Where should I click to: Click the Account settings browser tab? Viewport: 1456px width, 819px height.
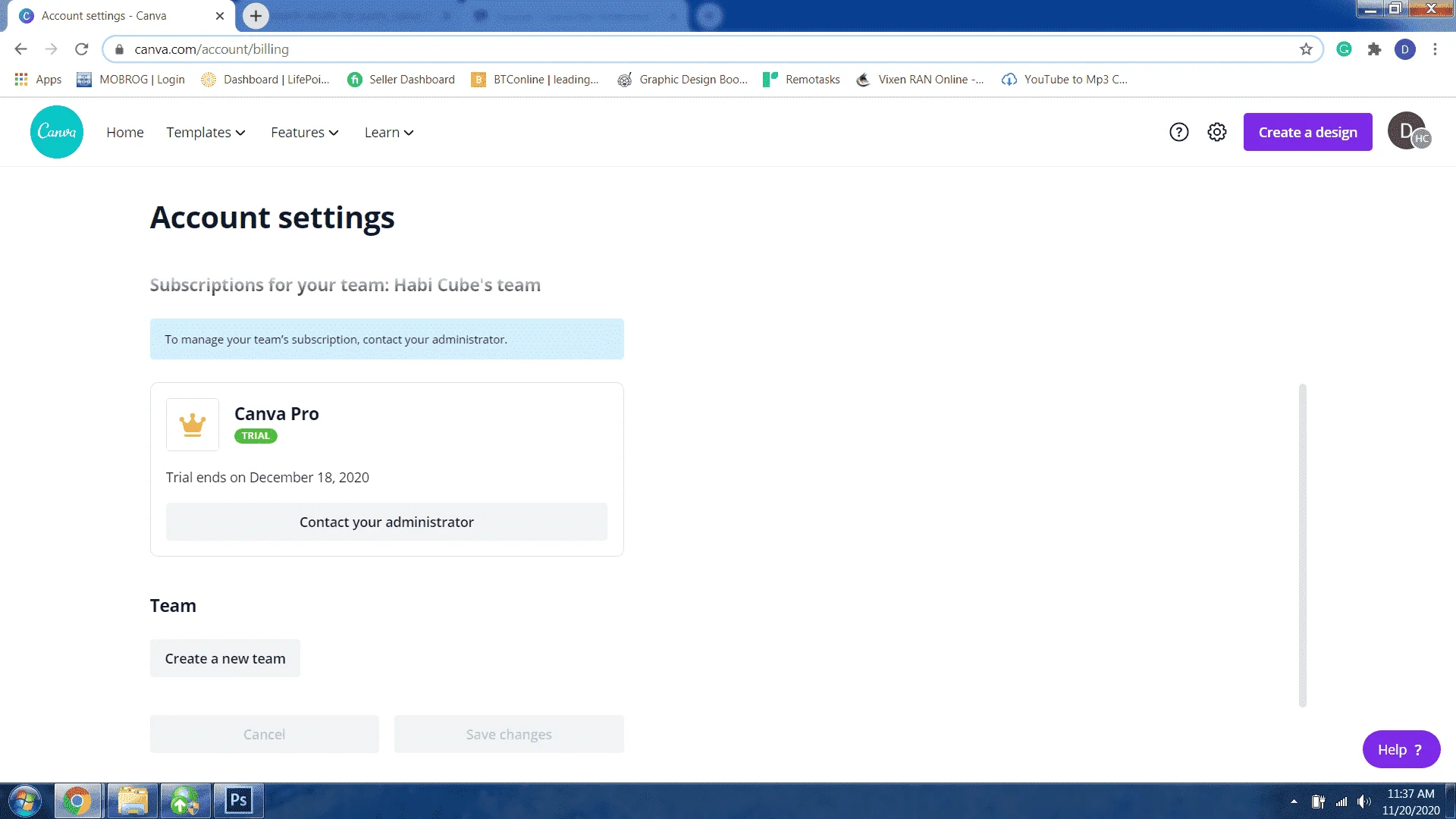[121, 15]
